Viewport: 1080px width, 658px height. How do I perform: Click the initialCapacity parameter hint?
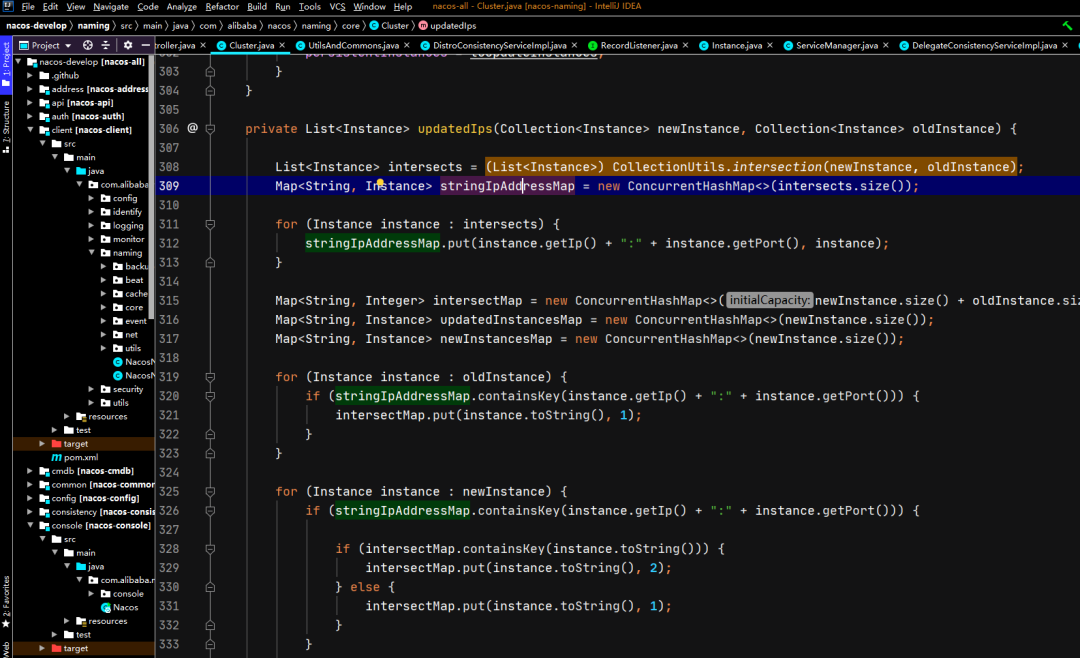pos(769,300)
